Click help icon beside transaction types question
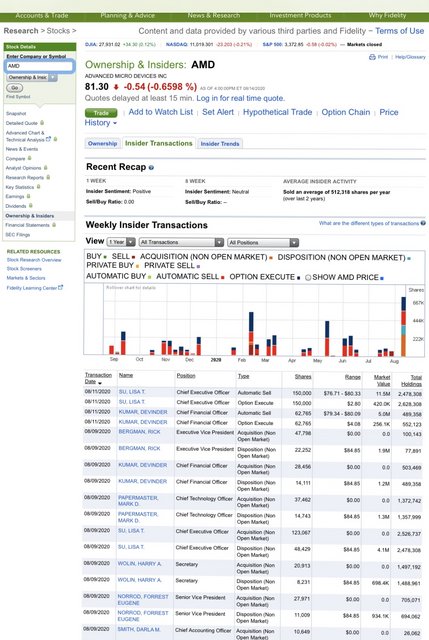This screenshot has height=640, width=429. click(423, 223)
